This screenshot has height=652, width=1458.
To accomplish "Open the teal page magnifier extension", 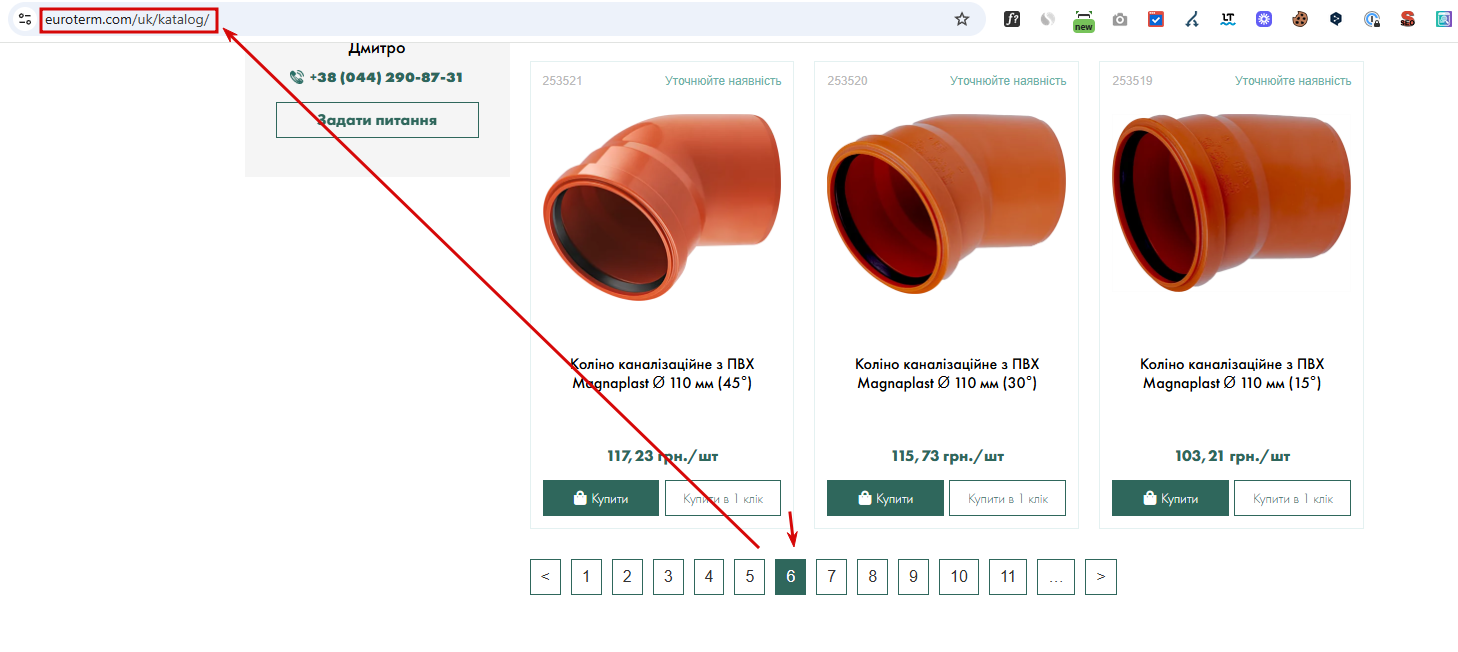I will [1444, 19].
